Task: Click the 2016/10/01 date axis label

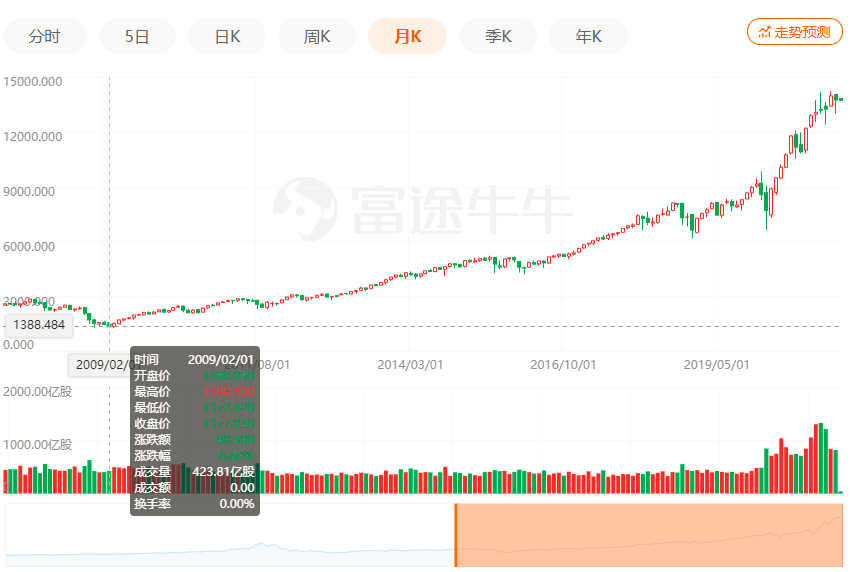Action: tap(563, 364)
